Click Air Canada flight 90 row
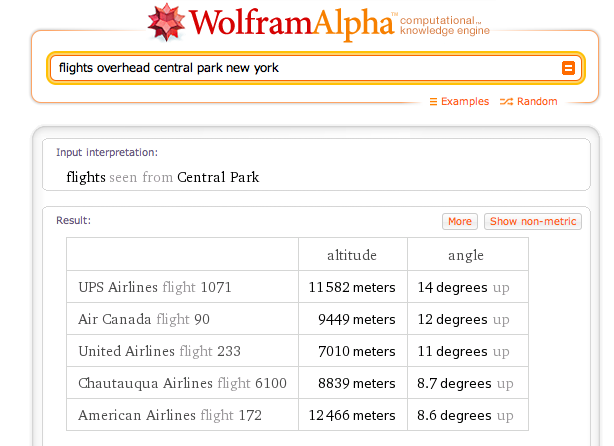 298,319
